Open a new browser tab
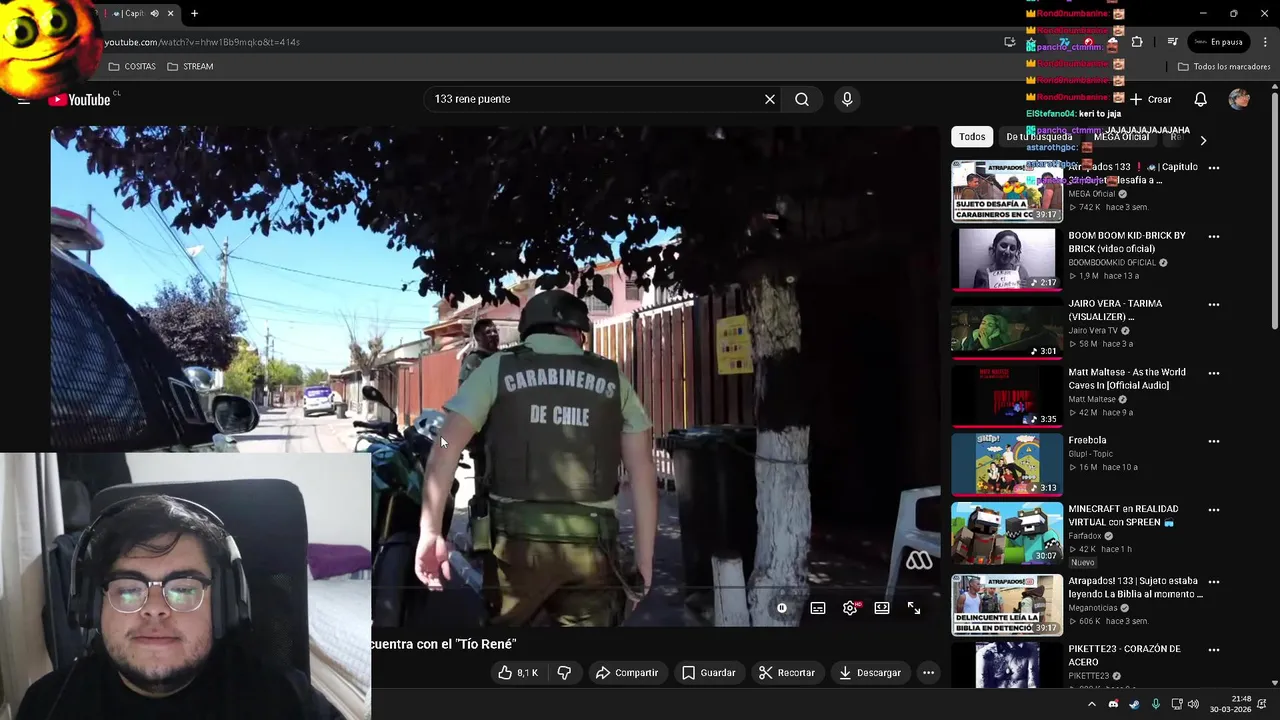 tap(194, 13)
